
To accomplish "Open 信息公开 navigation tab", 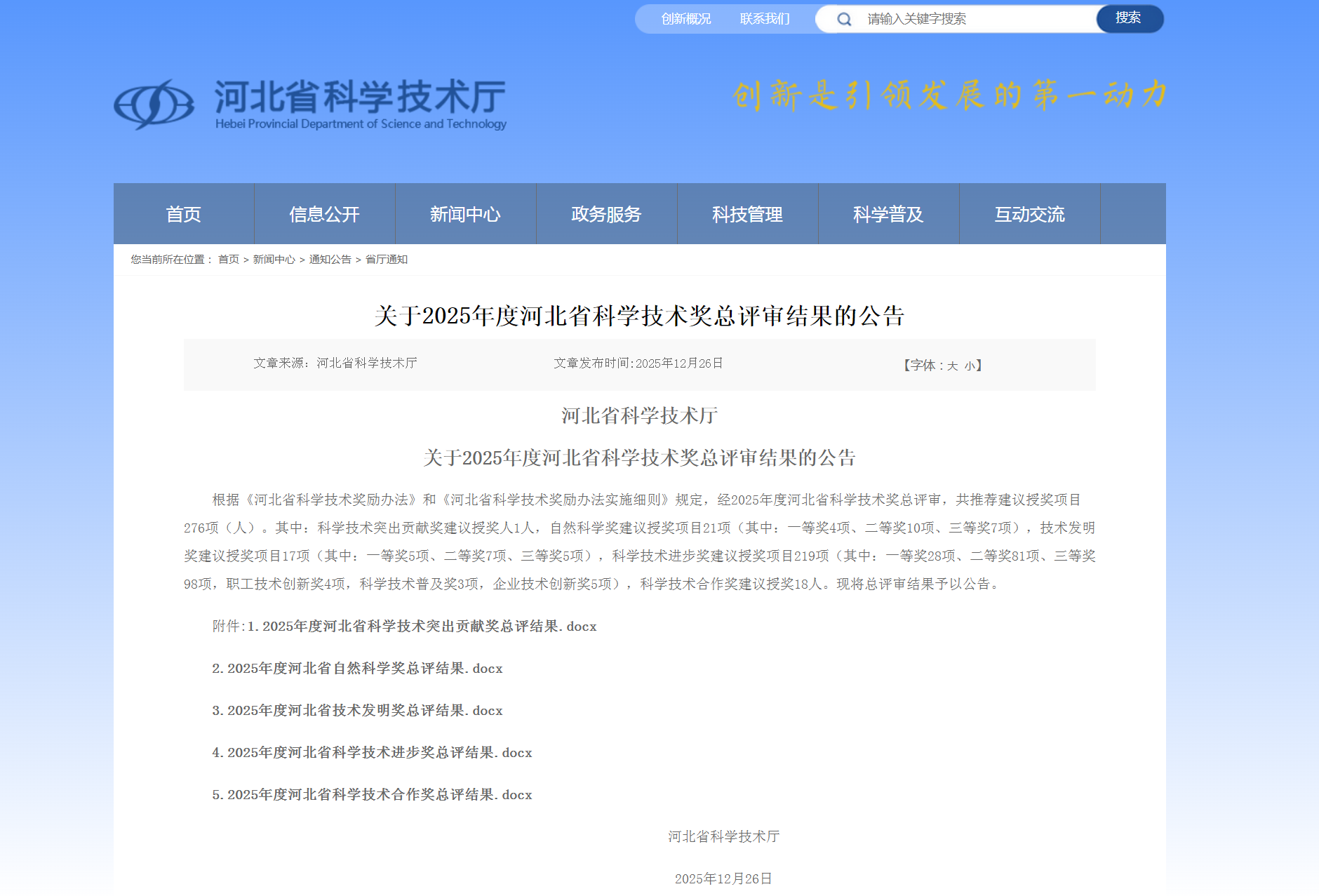I will pos(325,214).
